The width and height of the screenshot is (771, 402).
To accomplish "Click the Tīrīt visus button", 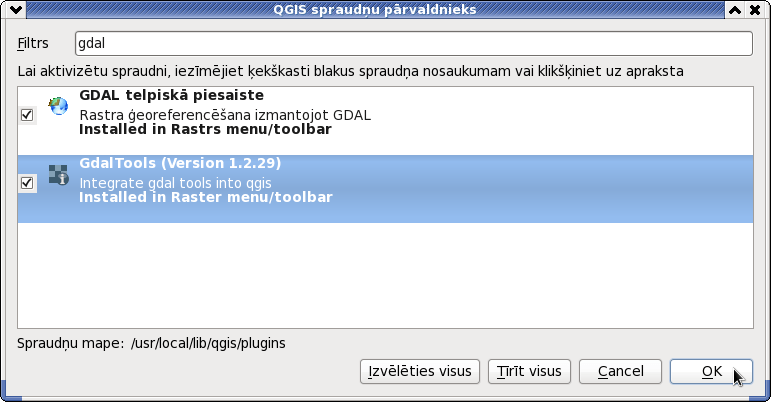I will point(529,371).
